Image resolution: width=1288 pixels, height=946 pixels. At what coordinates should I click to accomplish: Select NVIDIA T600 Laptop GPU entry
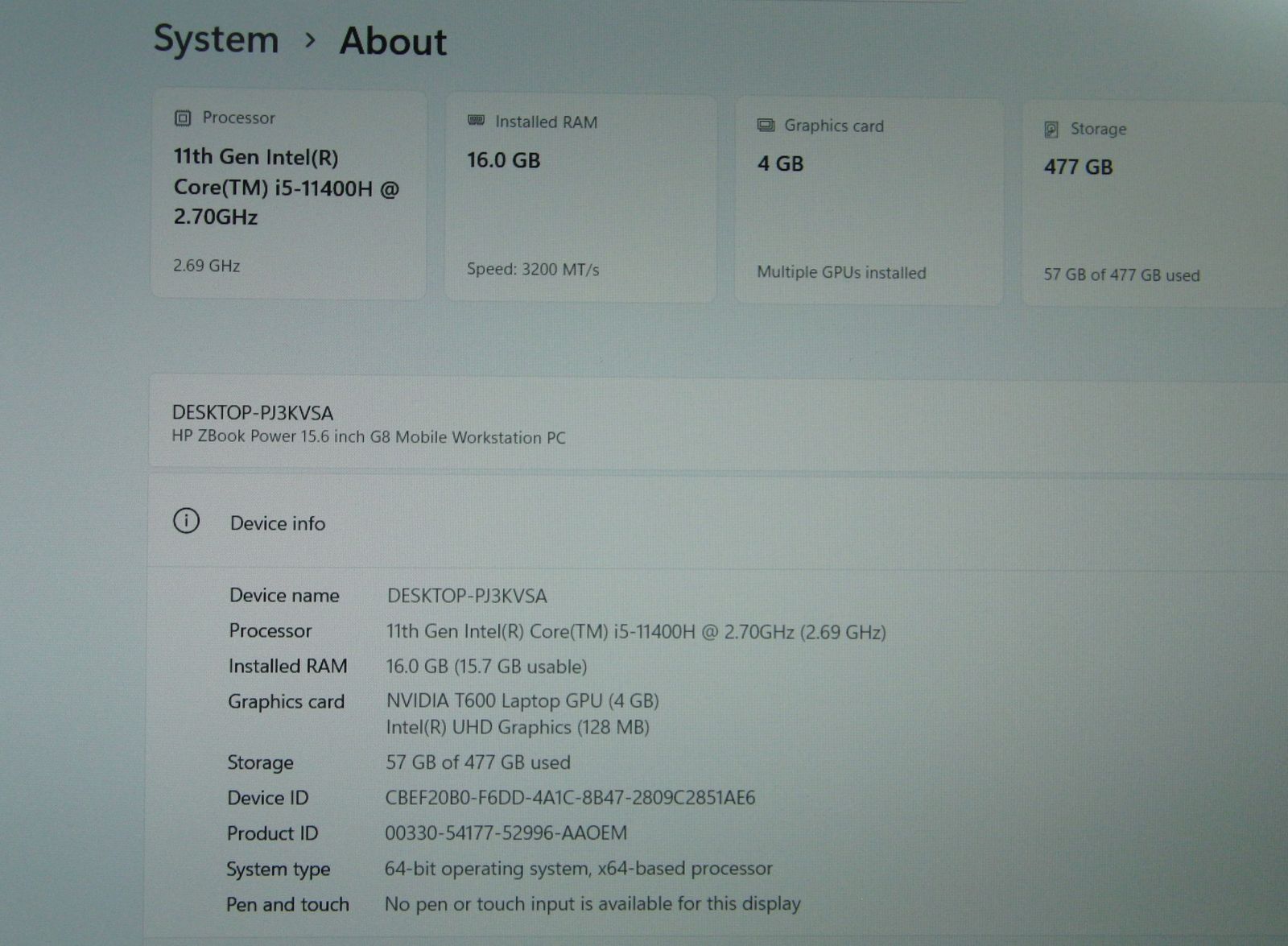pyautogui.click(x=522, y=700)
